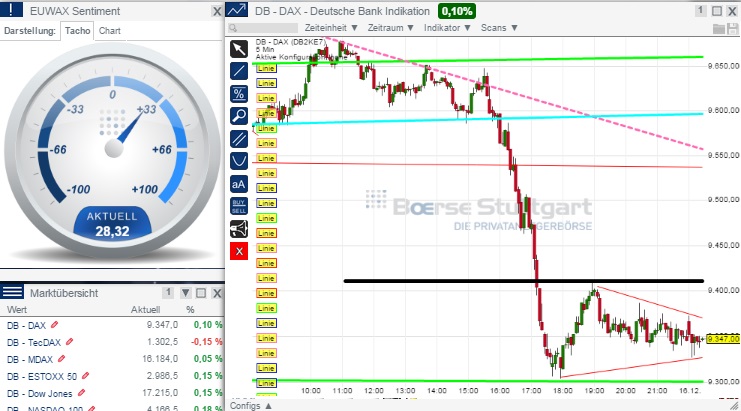Click the 17:00 time axis label
Image resolution: width=741 pixels, height=411 pixels.
pyautogui.click(x=532, y=391)
